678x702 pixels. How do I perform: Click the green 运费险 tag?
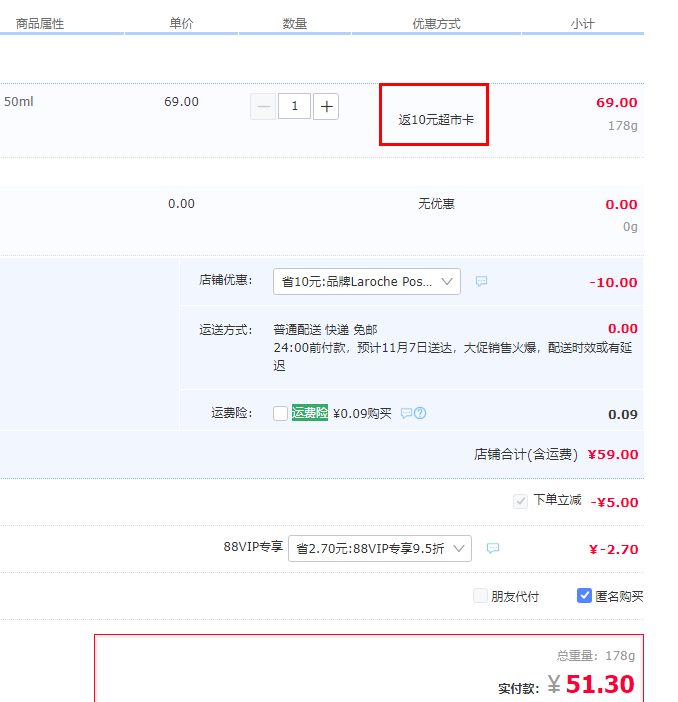[310, 413]
